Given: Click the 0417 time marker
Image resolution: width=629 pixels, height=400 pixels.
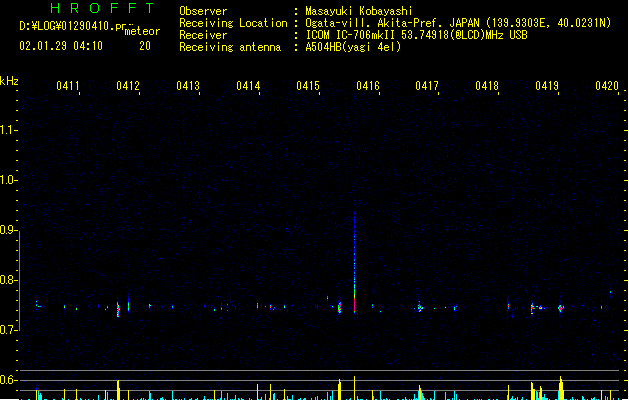Looking at the screenshot, I should pos(427,86).
